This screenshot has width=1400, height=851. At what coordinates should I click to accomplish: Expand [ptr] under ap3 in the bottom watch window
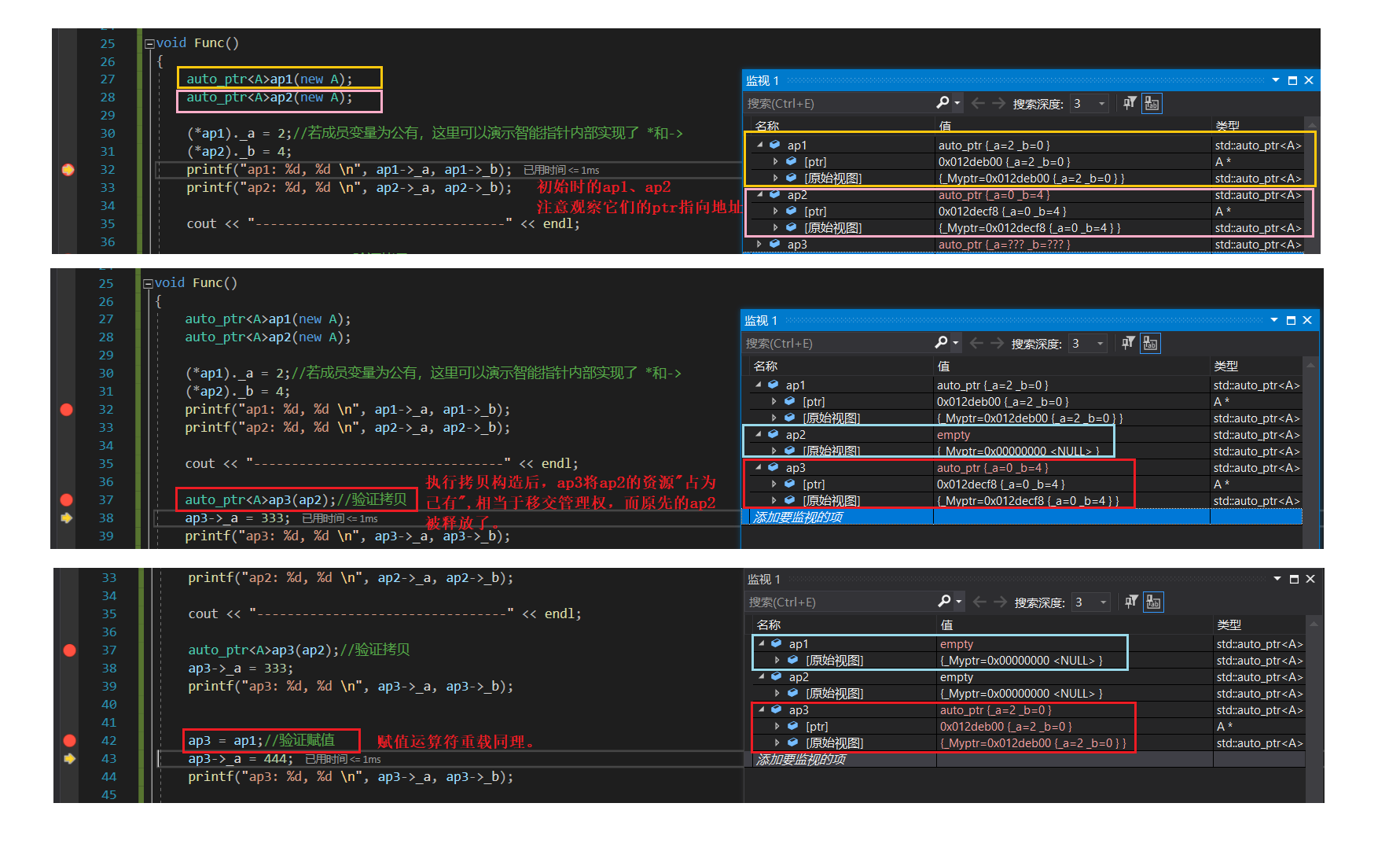point(777,726)
